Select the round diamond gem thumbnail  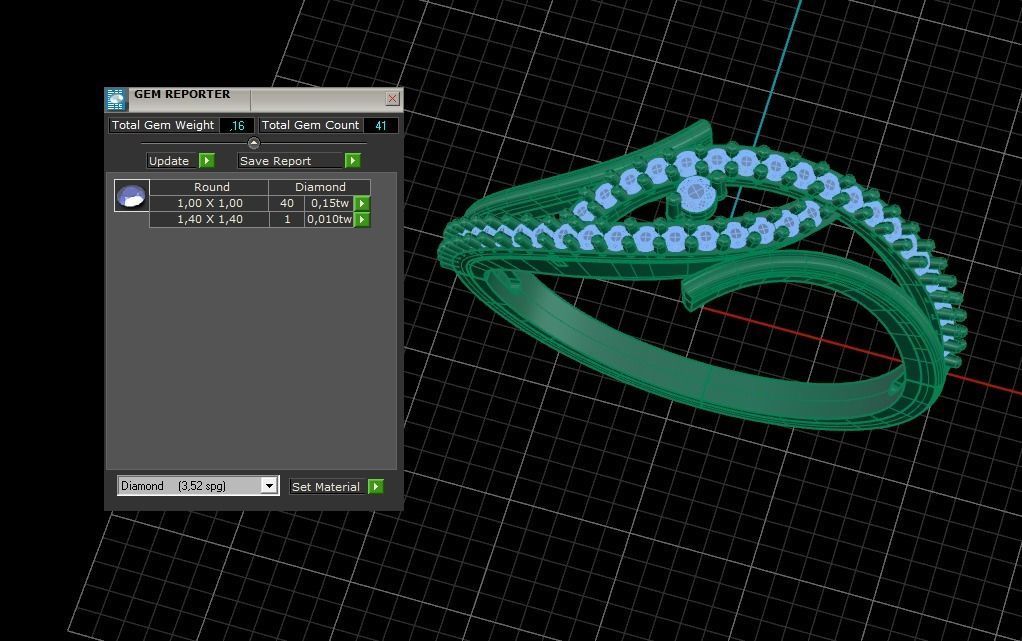132,196
